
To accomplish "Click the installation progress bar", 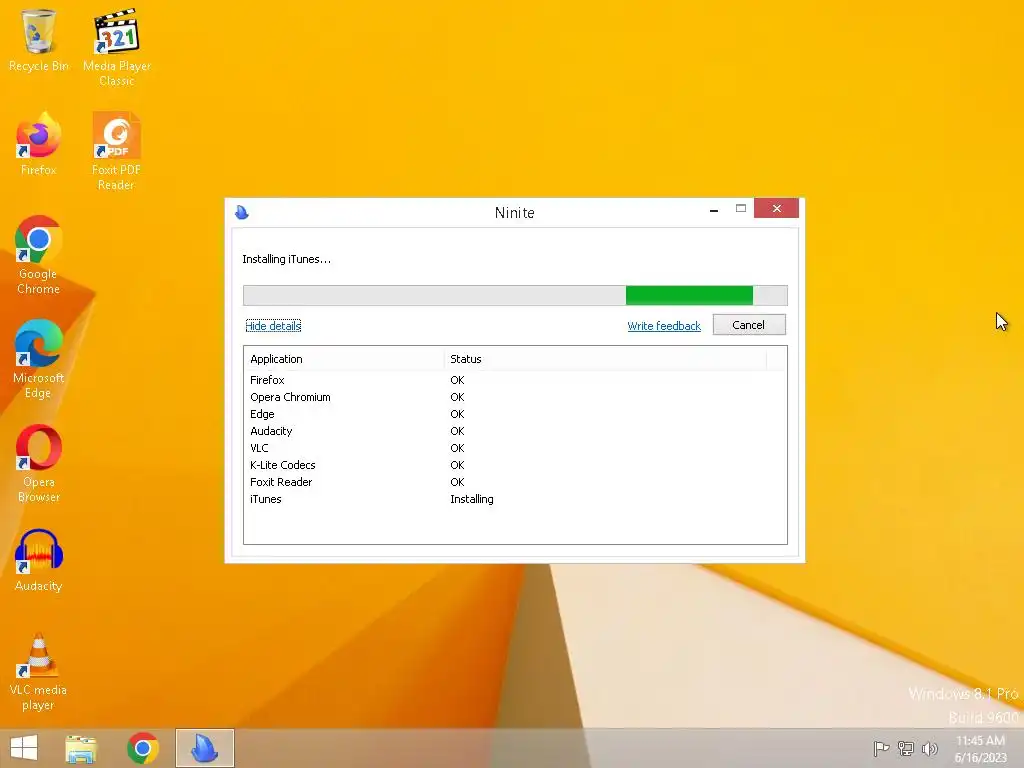I will coord(515,295).
